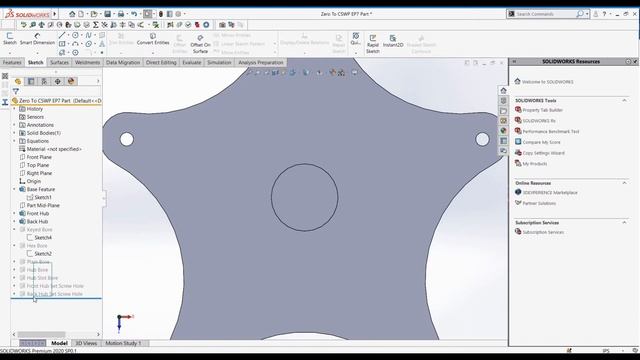Click the Print icon
The height and width of the screenshot is (360, 640).
(x=121, y=14)
